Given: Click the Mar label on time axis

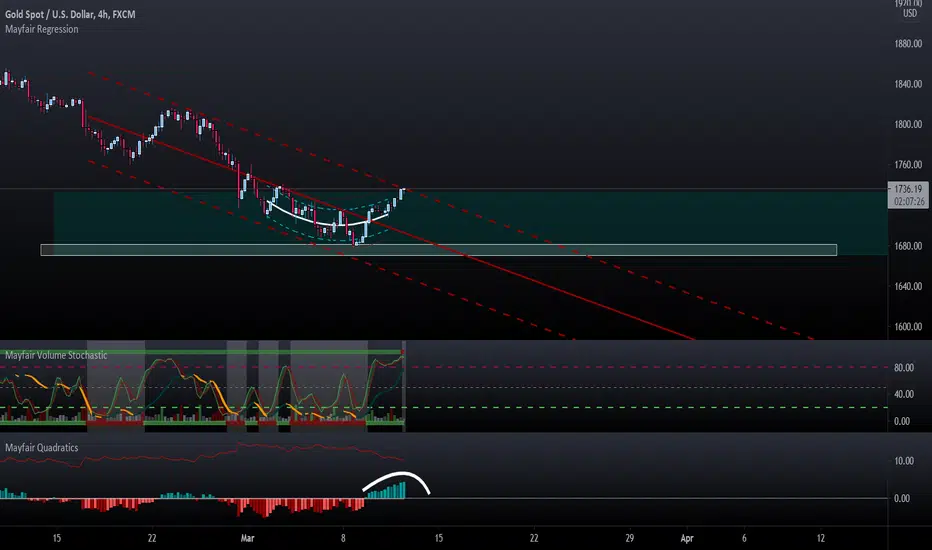Looking at the screenshot, I should point(247,538).
